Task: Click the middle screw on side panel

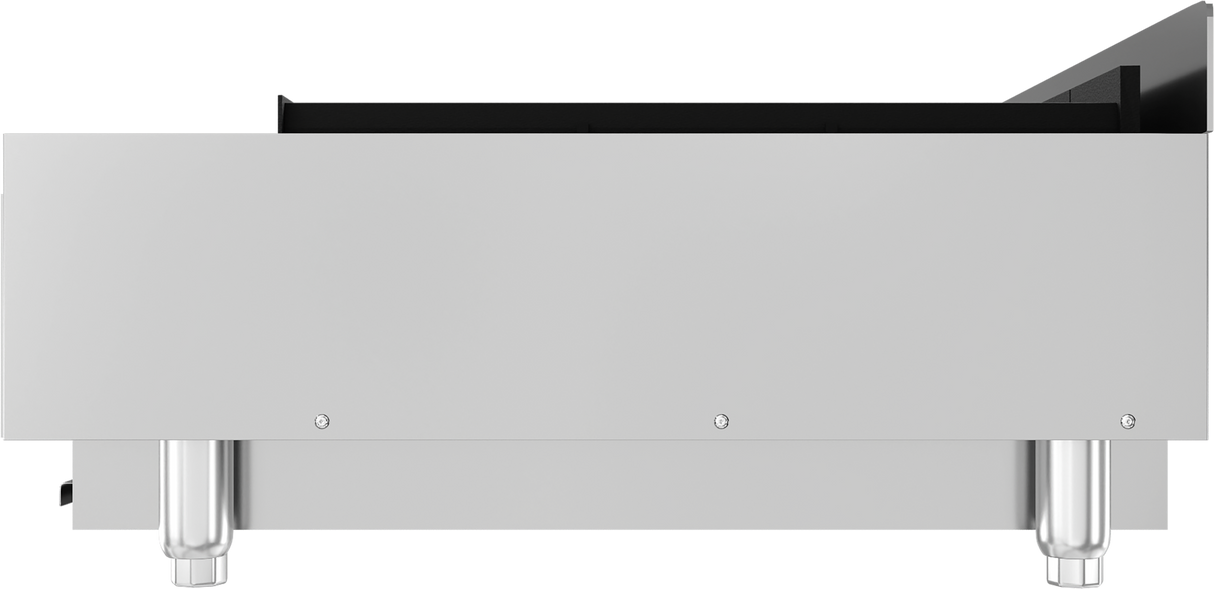Action: pos(721,421)
